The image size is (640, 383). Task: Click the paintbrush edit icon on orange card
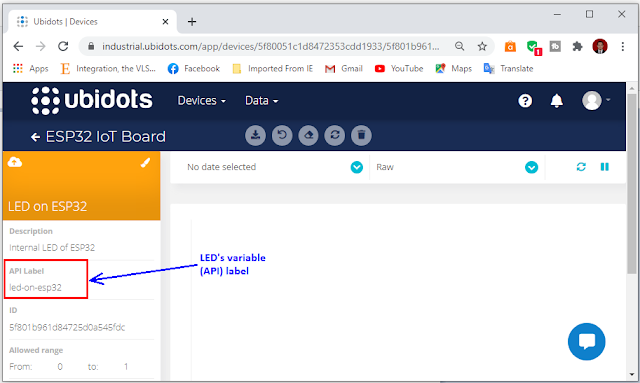tap(145, 163)
